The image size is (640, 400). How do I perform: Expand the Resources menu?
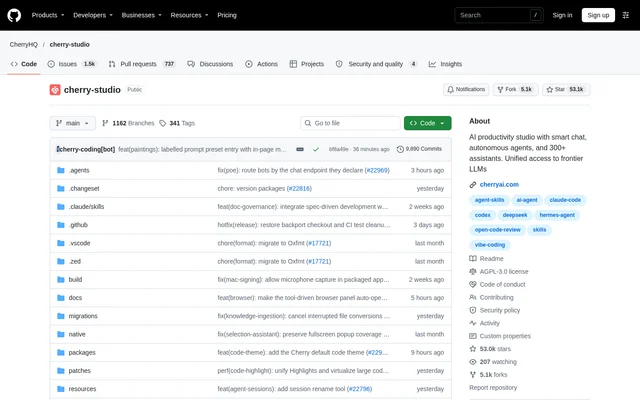(x=189, y=15)
